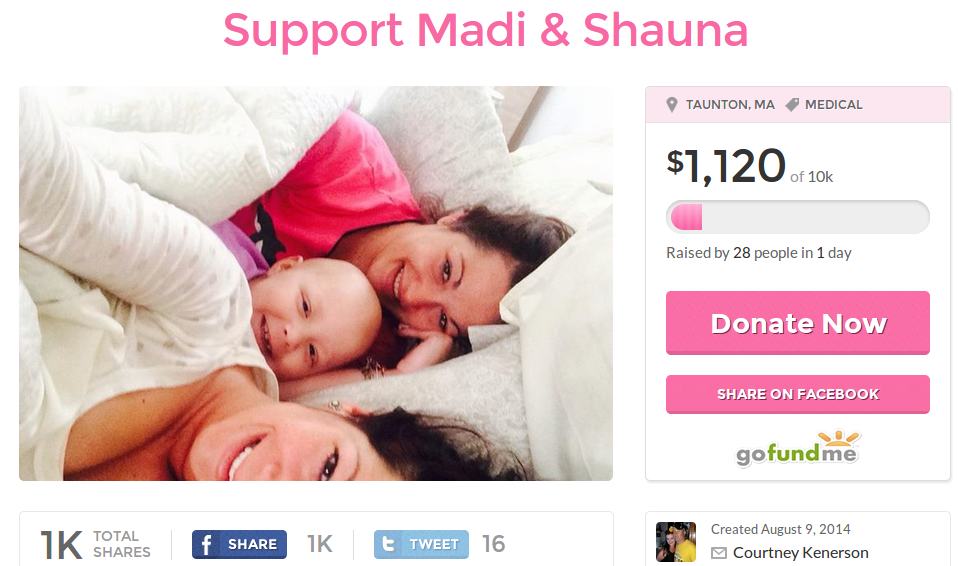Open the Taunton, MA location link
Screen dimensions: 958x566
tap(730, 105)
